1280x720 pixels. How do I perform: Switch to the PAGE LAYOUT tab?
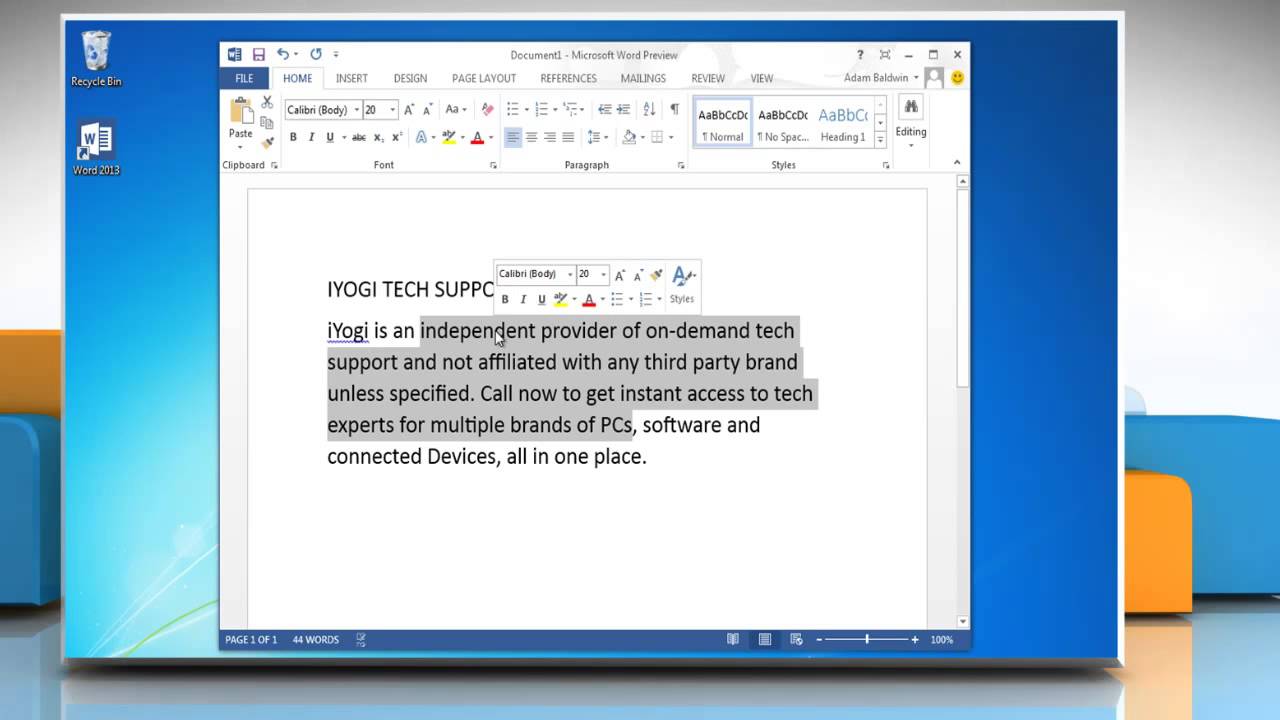[x=484, y=78]
